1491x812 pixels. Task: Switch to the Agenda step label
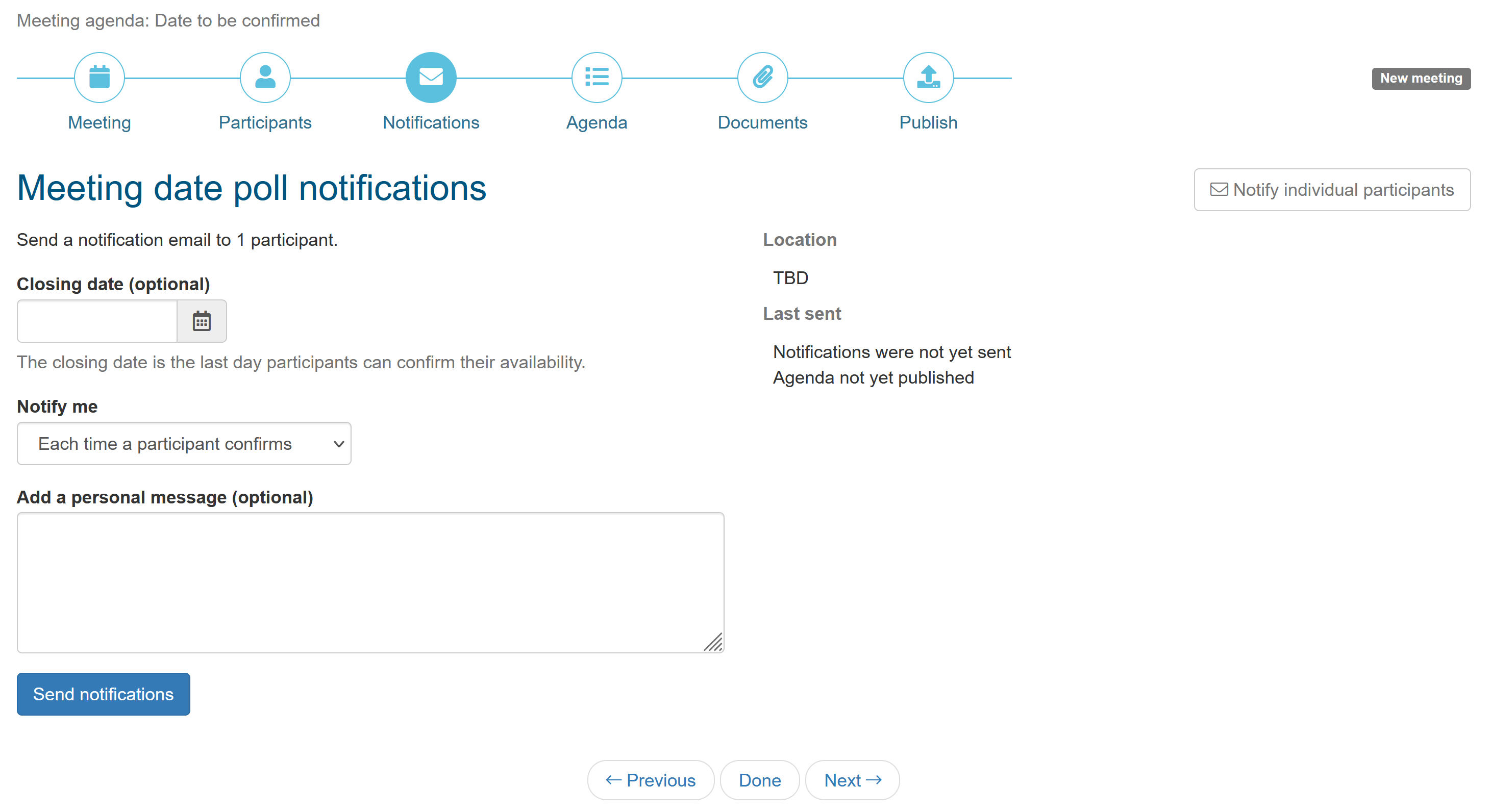click(x=596, y=123)
